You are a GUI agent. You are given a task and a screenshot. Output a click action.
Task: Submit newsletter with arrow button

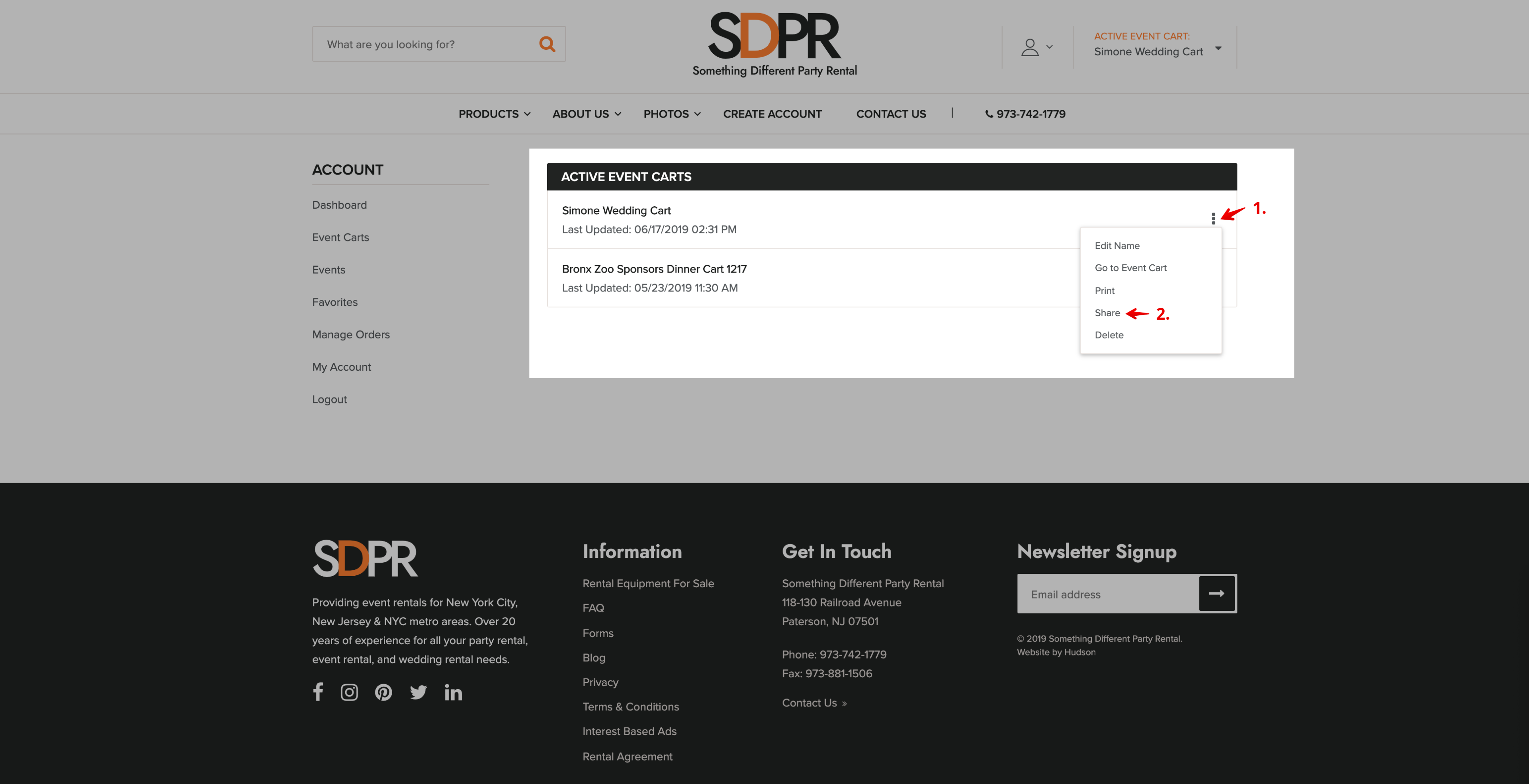(1216, 593)
